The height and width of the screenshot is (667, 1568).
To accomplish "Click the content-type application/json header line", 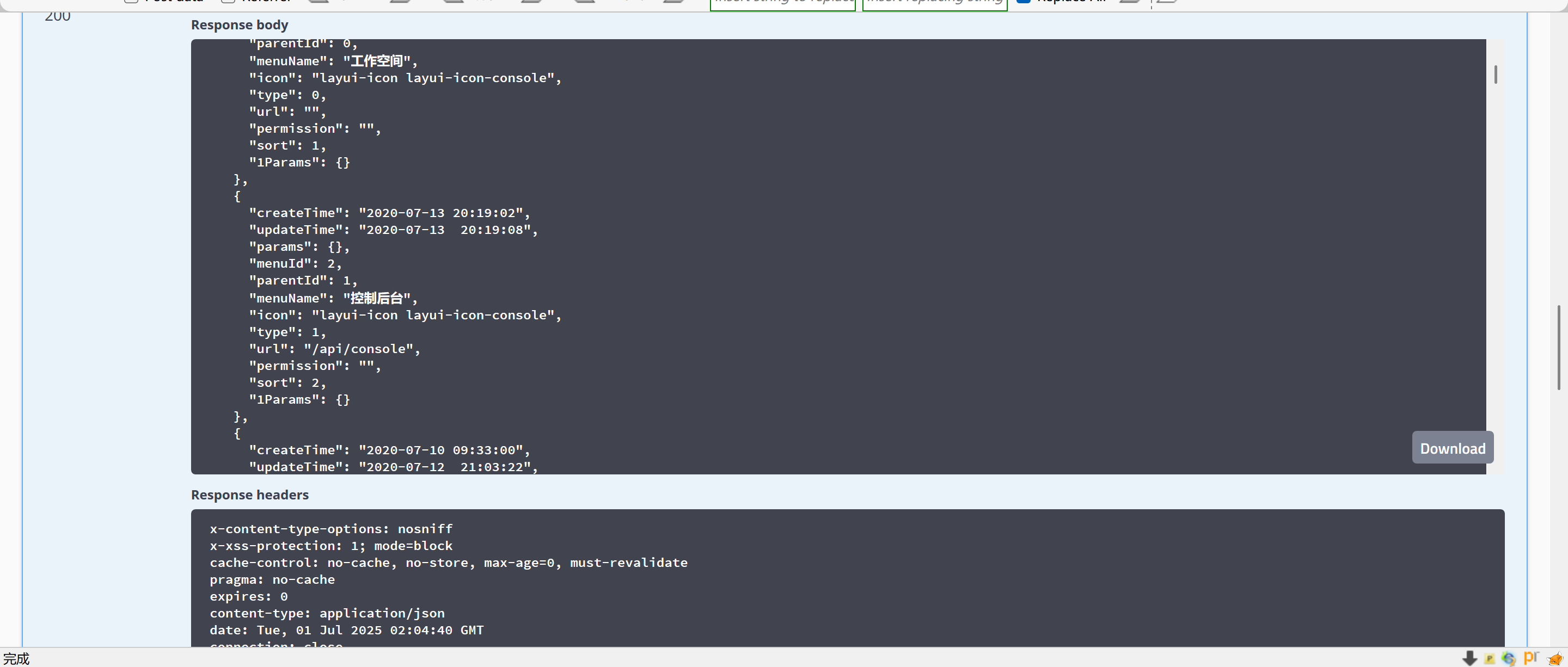I will 327,613.
